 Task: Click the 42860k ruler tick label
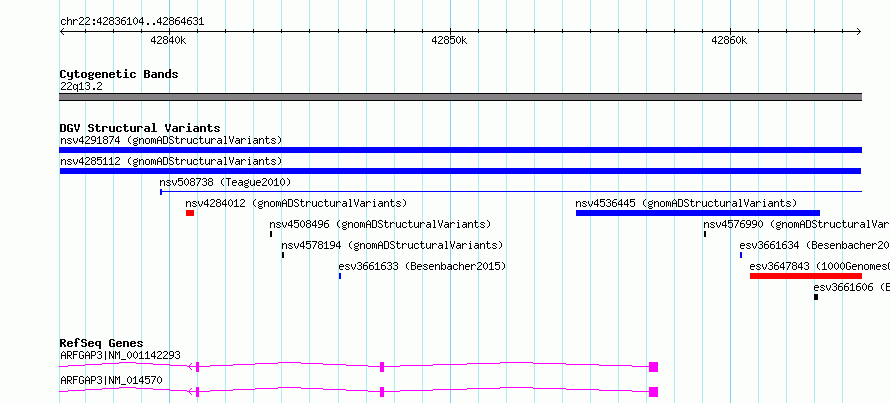[729, 40]
